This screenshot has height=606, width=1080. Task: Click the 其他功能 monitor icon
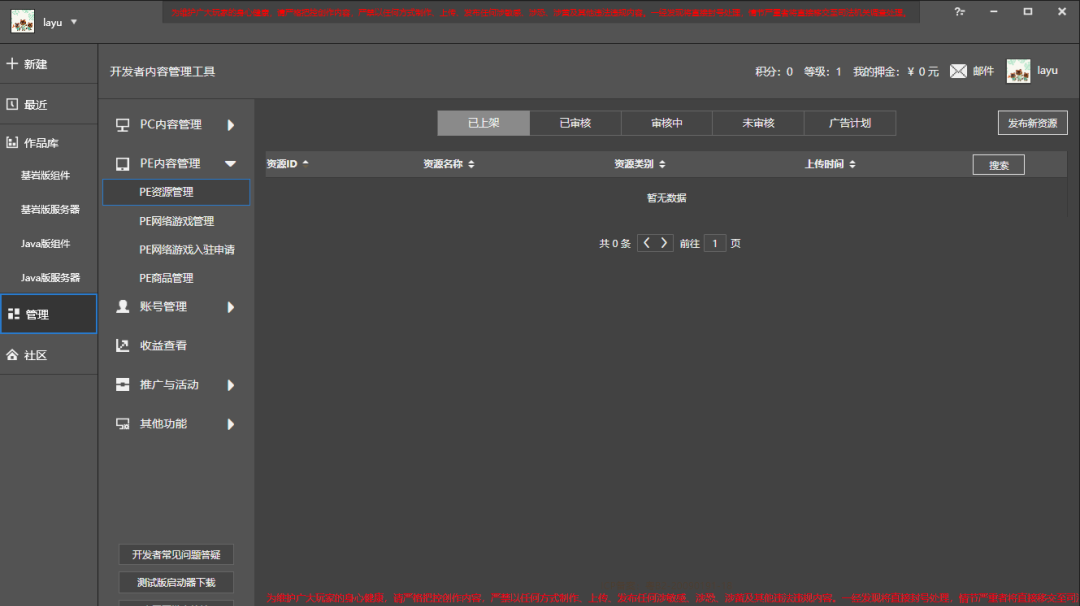[123, 424]
